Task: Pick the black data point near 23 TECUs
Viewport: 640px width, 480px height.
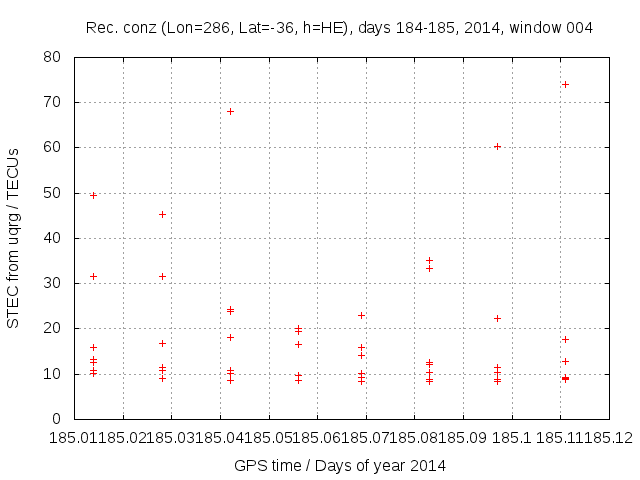Action: point(361,315)
